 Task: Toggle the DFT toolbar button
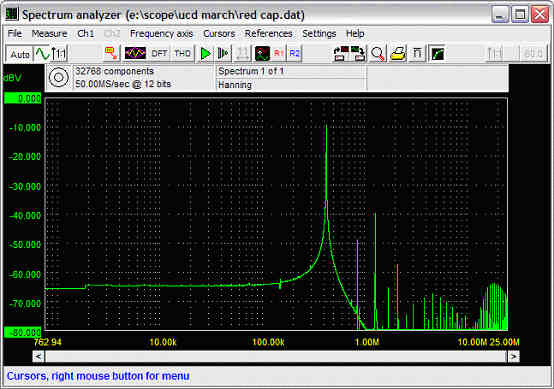coord(159,54)
